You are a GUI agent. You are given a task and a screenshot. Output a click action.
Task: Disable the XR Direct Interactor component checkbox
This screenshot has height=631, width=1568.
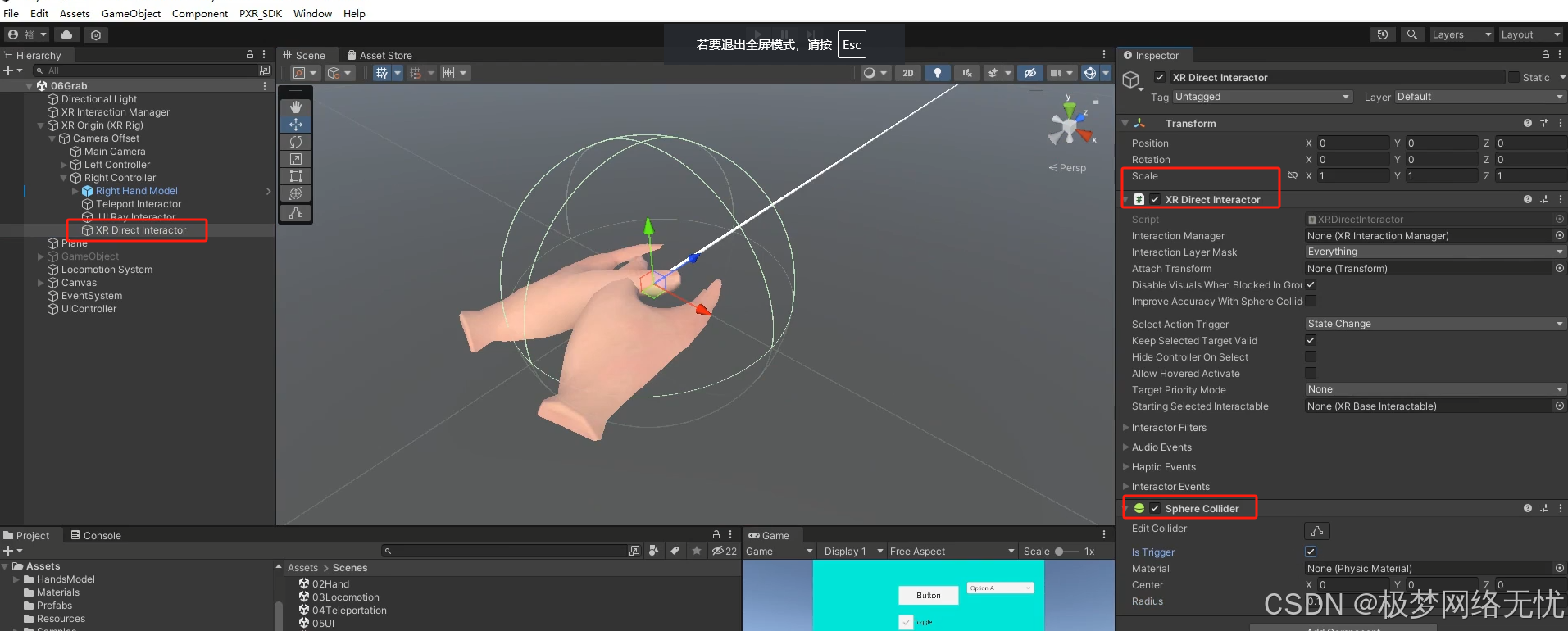tap(1155, 199)
